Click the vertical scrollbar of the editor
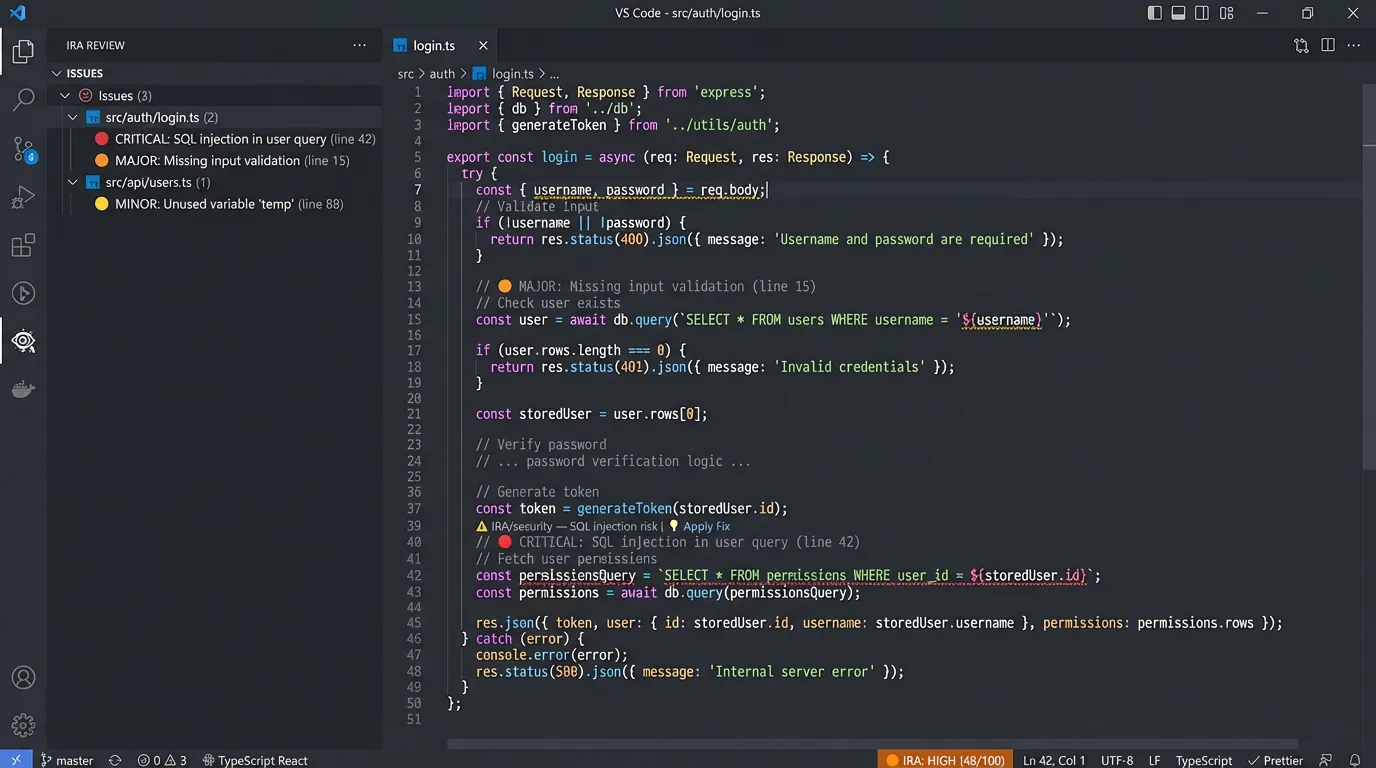1376x768 pixels. [1369, 275]
